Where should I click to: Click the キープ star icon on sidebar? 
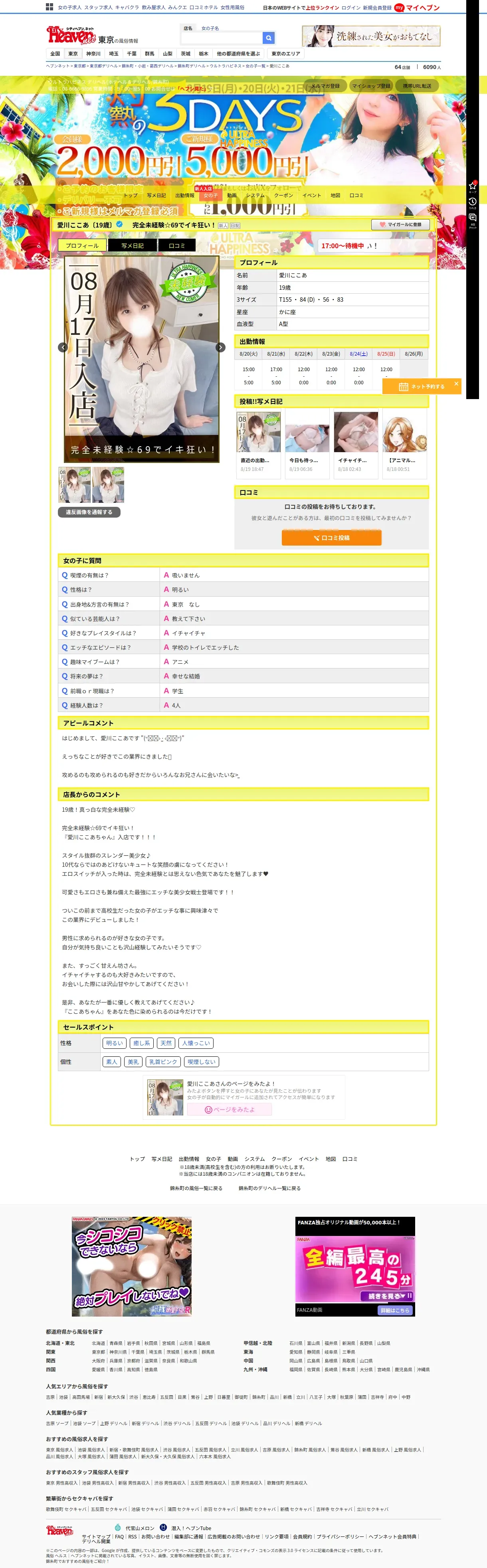point(472,186)
